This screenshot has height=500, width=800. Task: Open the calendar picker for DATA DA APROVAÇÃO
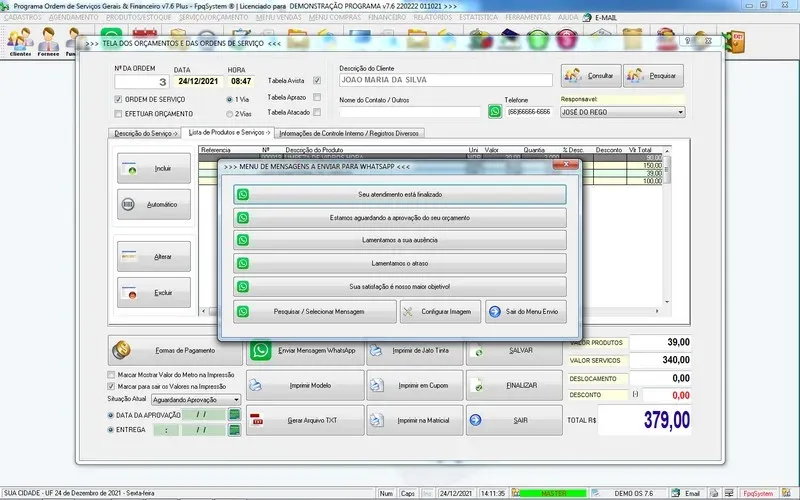coord(234,414)
